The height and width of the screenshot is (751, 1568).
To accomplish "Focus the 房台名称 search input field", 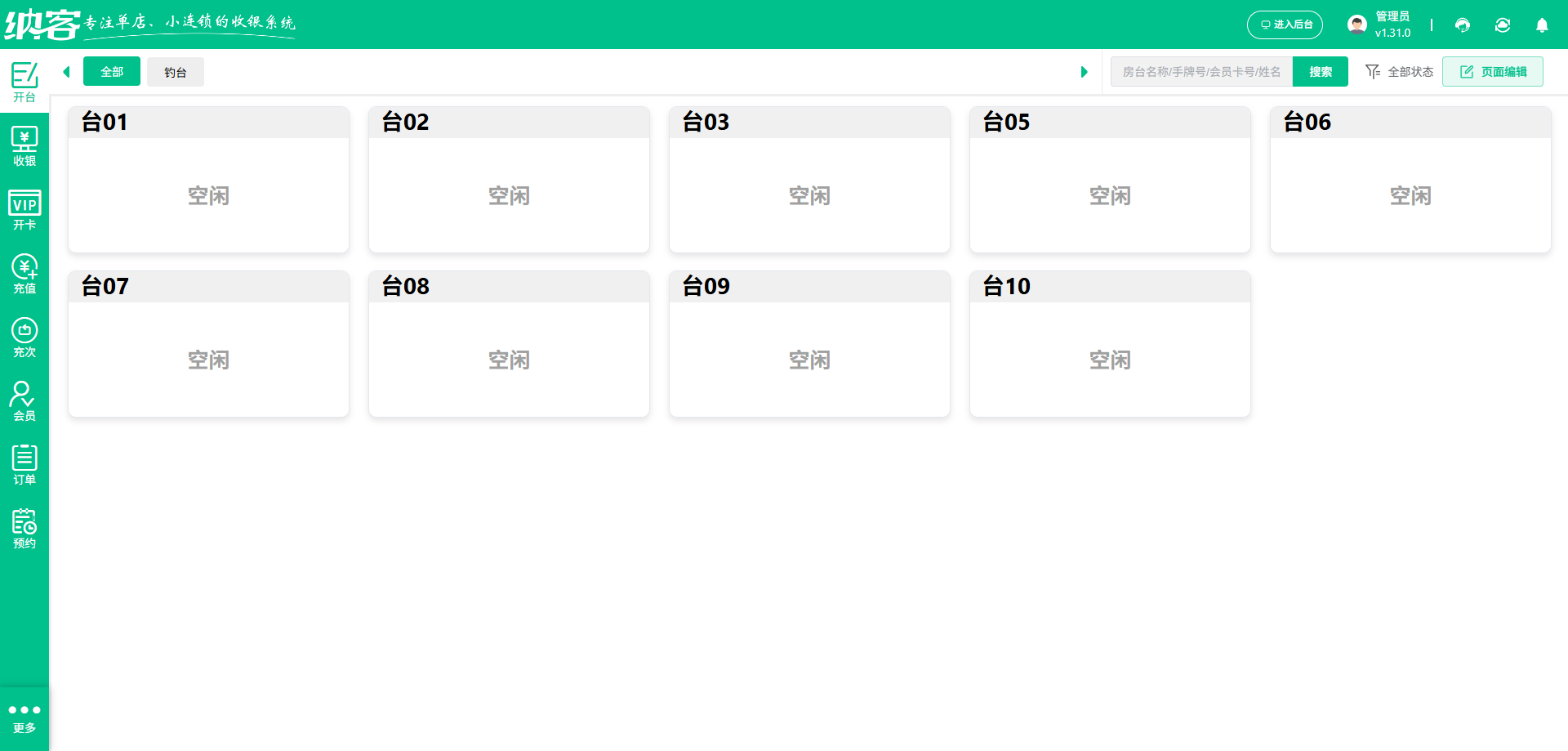I will [1201, 72].
